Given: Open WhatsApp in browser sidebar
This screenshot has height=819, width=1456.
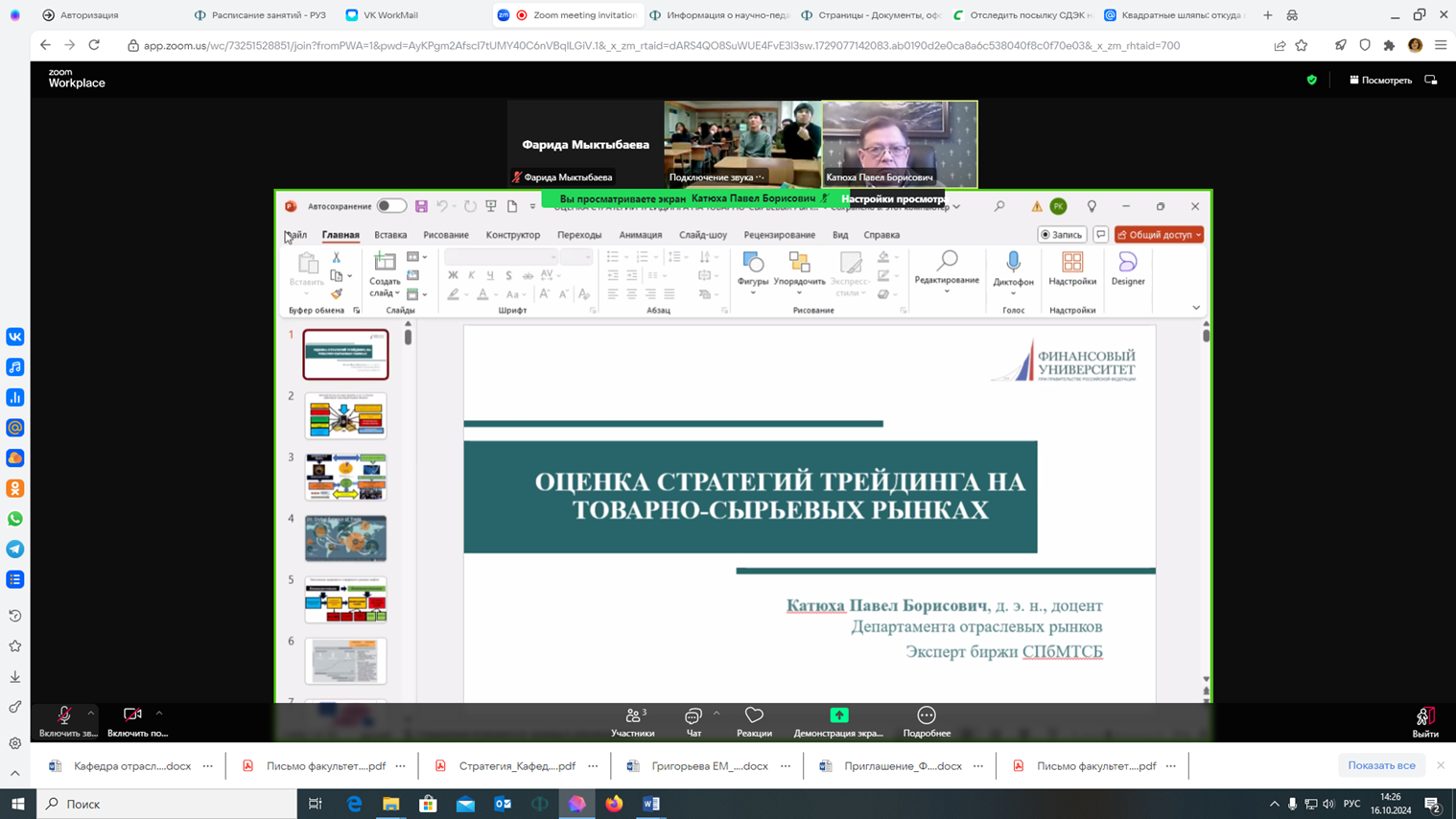Looking at the screenshot, I should [15, 519].
